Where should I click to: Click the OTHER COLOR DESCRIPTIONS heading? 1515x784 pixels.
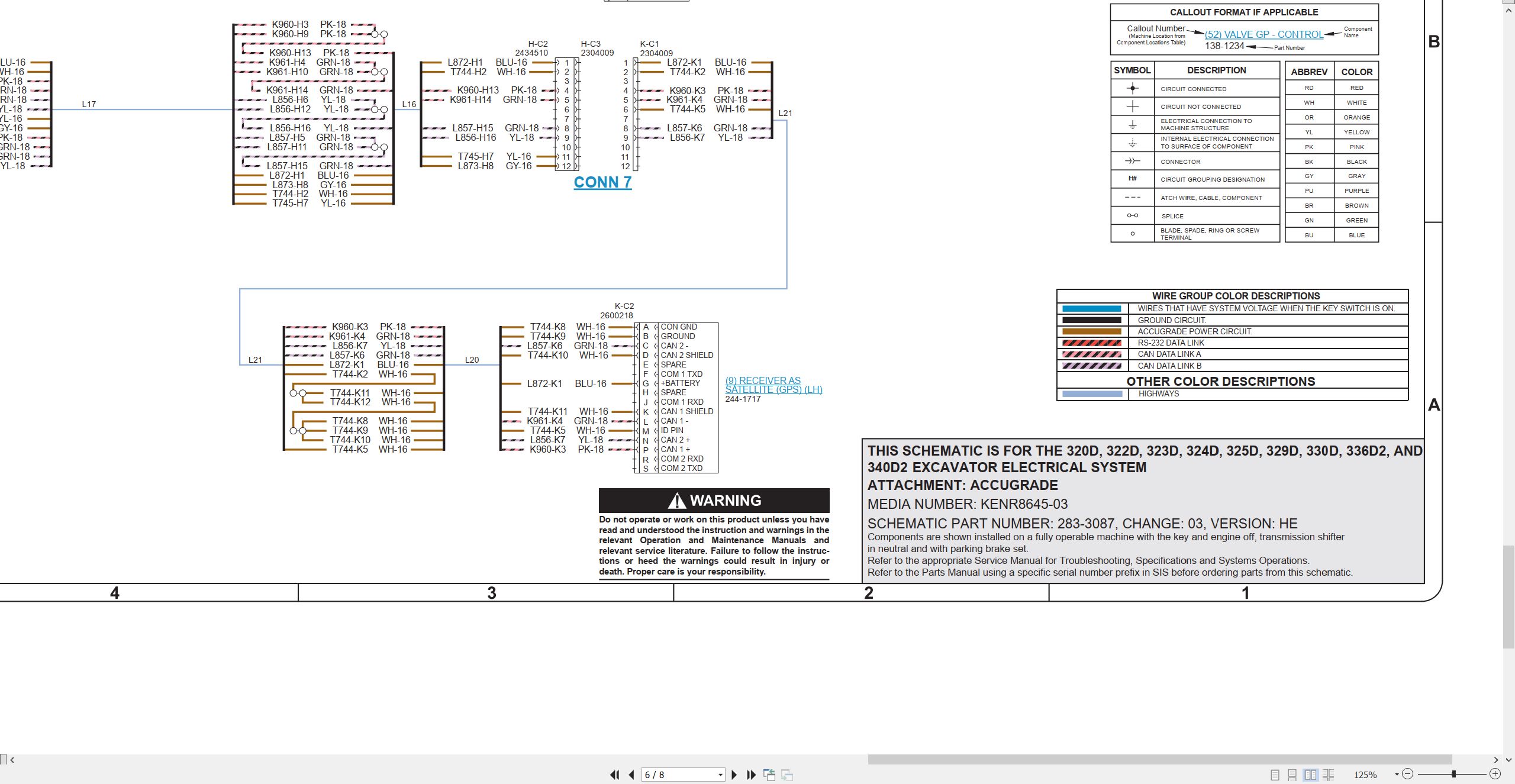pyautogui.click(x=1220, y=382)
